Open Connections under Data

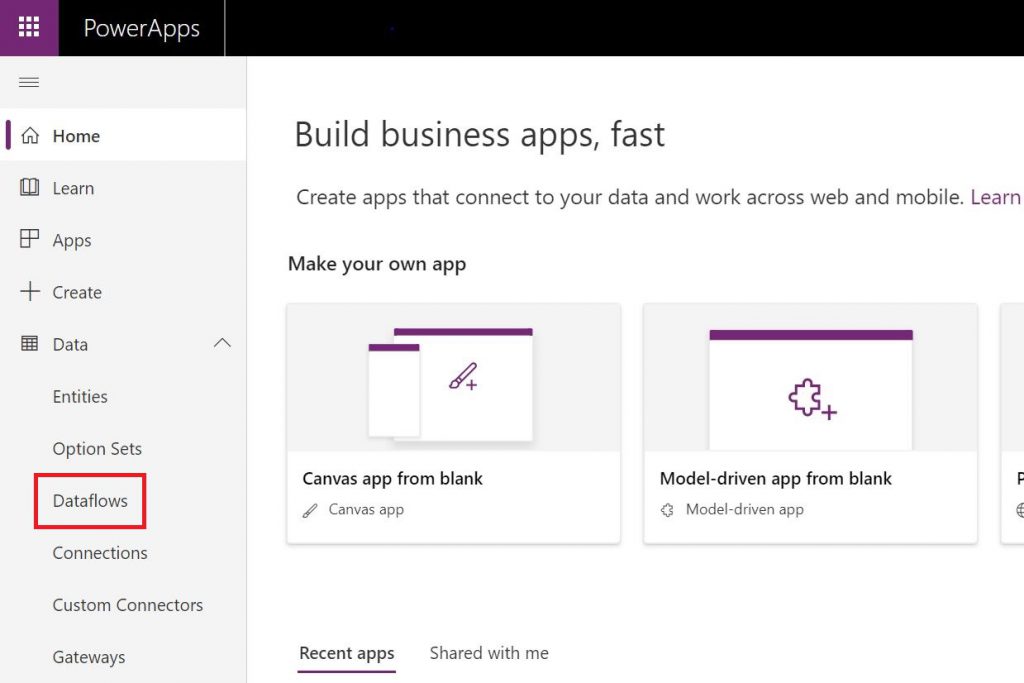tap(100, 553)
